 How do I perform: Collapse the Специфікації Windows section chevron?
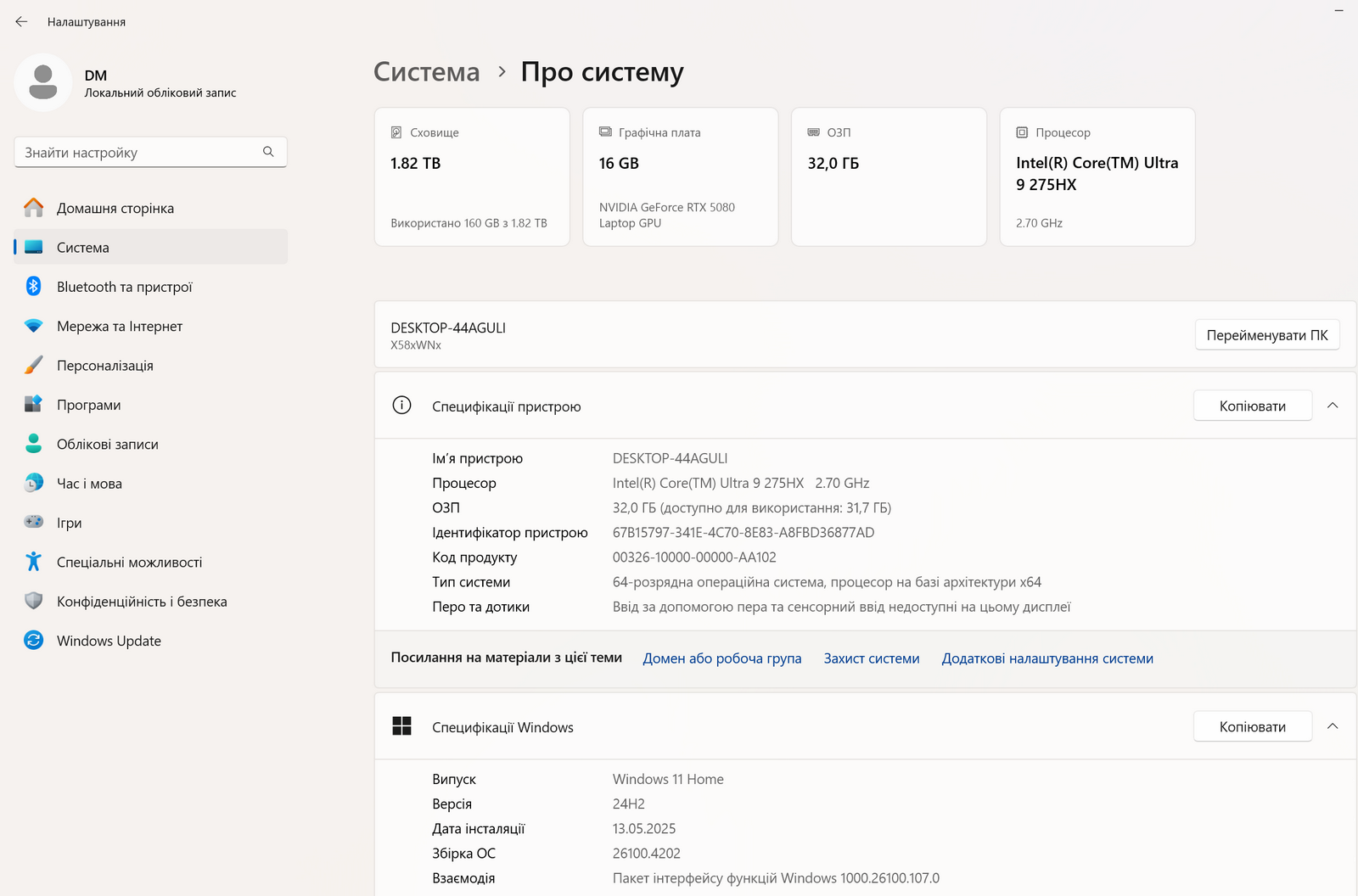pos(1333,726)
